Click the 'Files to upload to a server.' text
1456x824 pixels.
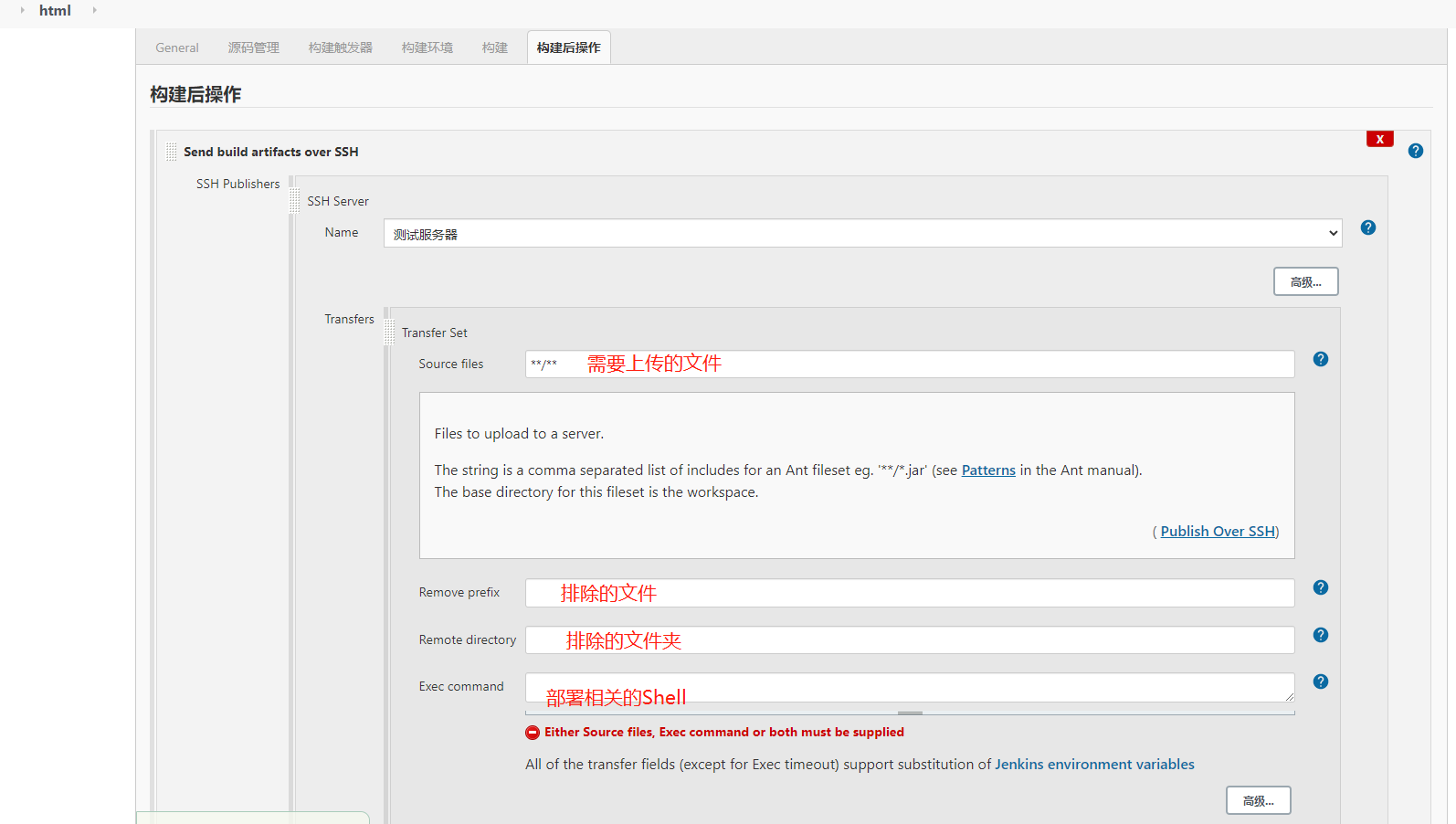click(519, 434)
